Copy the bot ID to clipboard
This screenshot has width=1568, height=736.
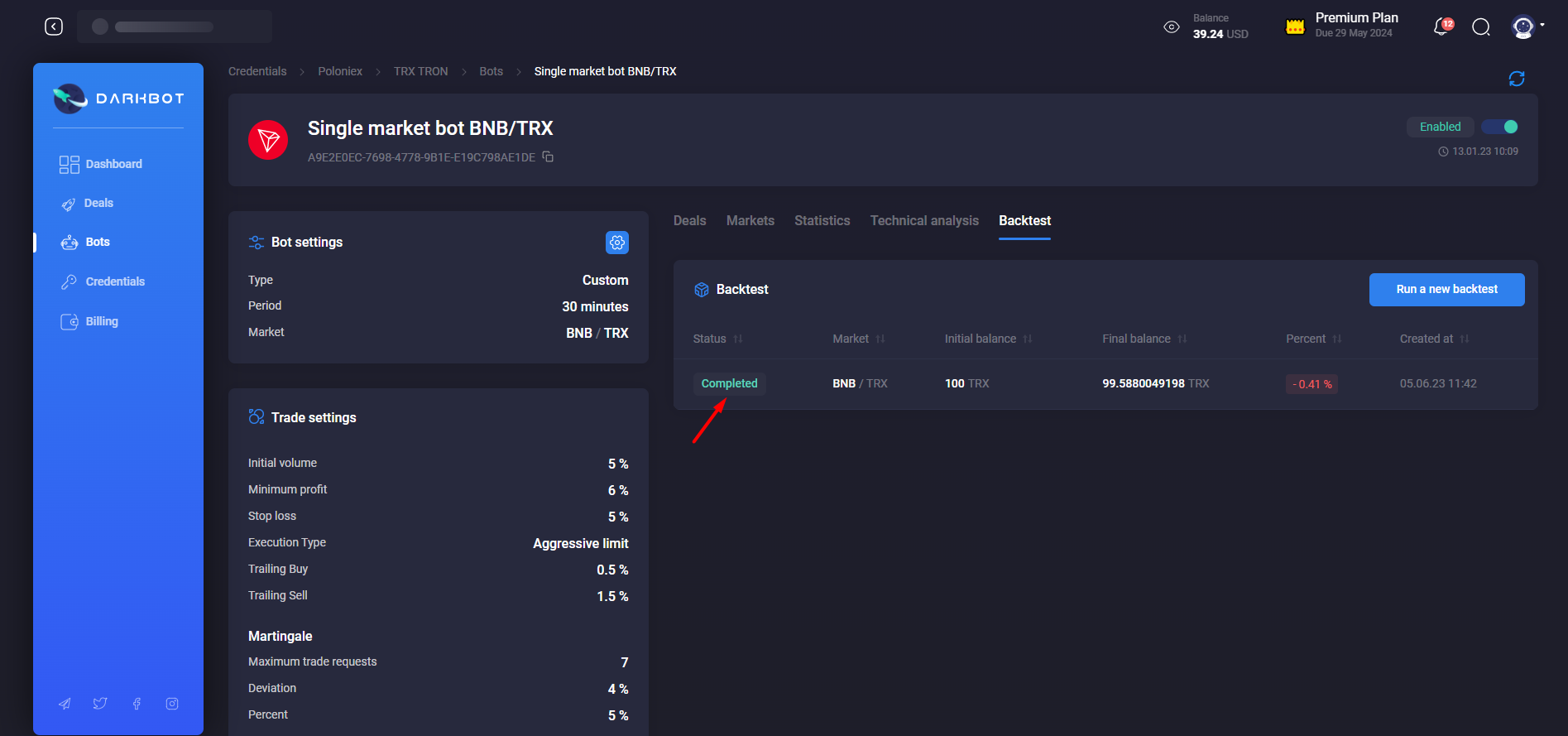pyautogui.click(x=548, y=156)
